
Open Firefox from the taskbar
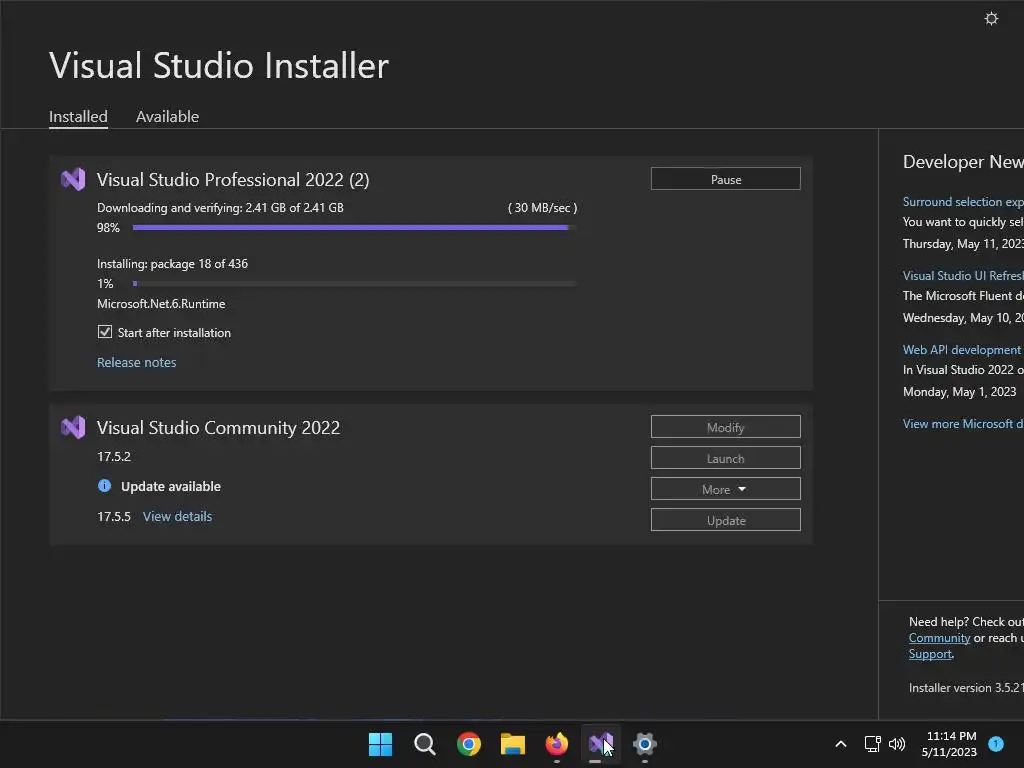(557, 744)
